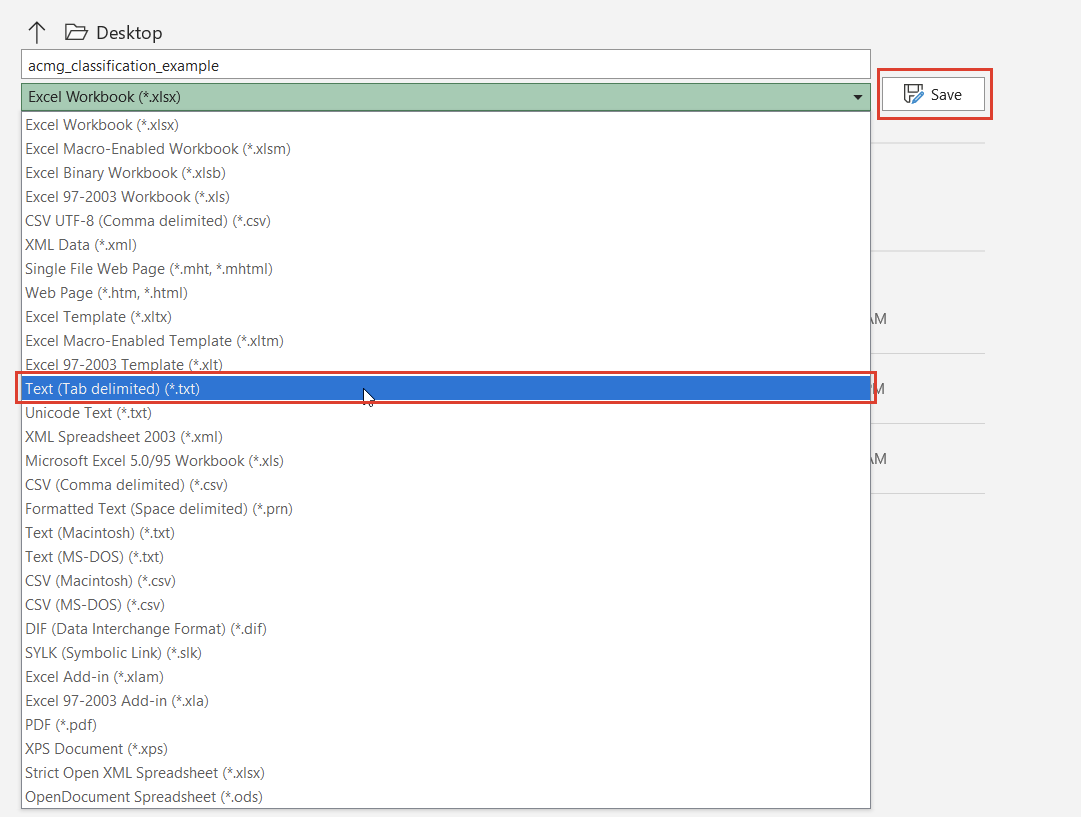
Task: Click the Desktop folder icon
Action: pos(76,31)
